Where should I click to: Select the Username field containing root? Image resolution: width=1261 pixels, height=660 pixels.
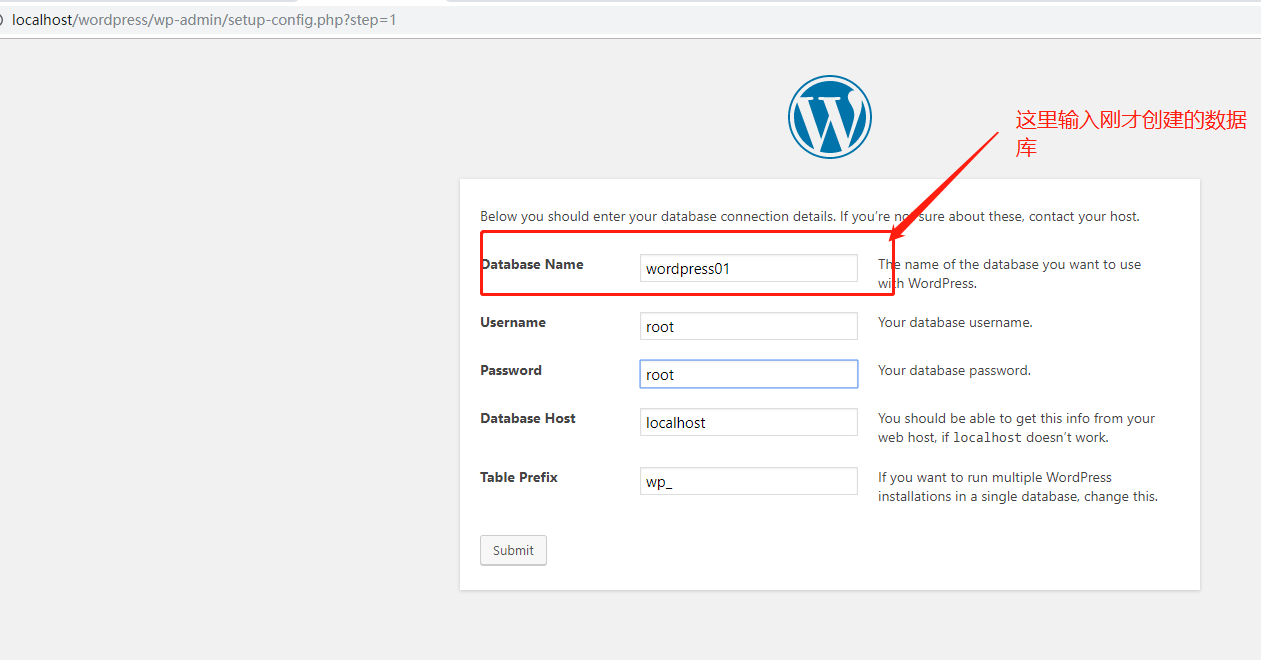(x=749, y=326)
